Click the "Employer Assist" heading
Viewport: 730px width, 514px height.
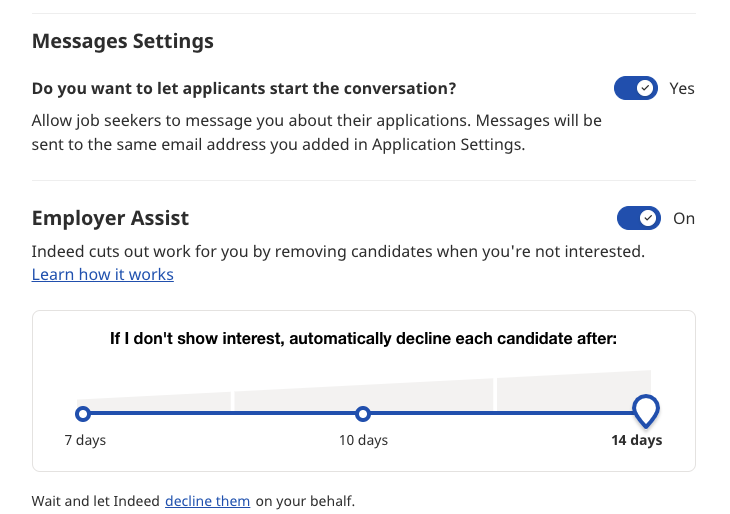pyautogui.click(x=110, y=218)
